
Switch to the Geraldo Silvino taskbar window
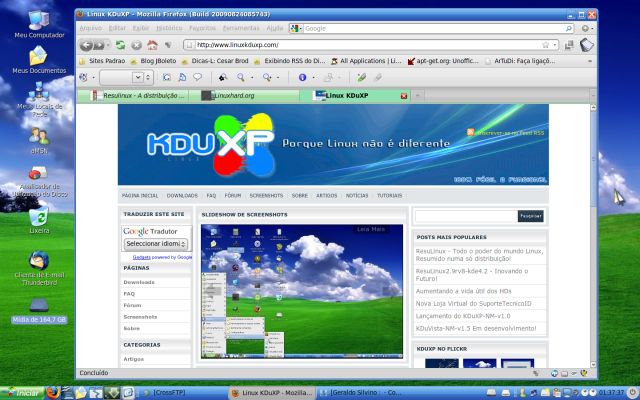(361, 393)
